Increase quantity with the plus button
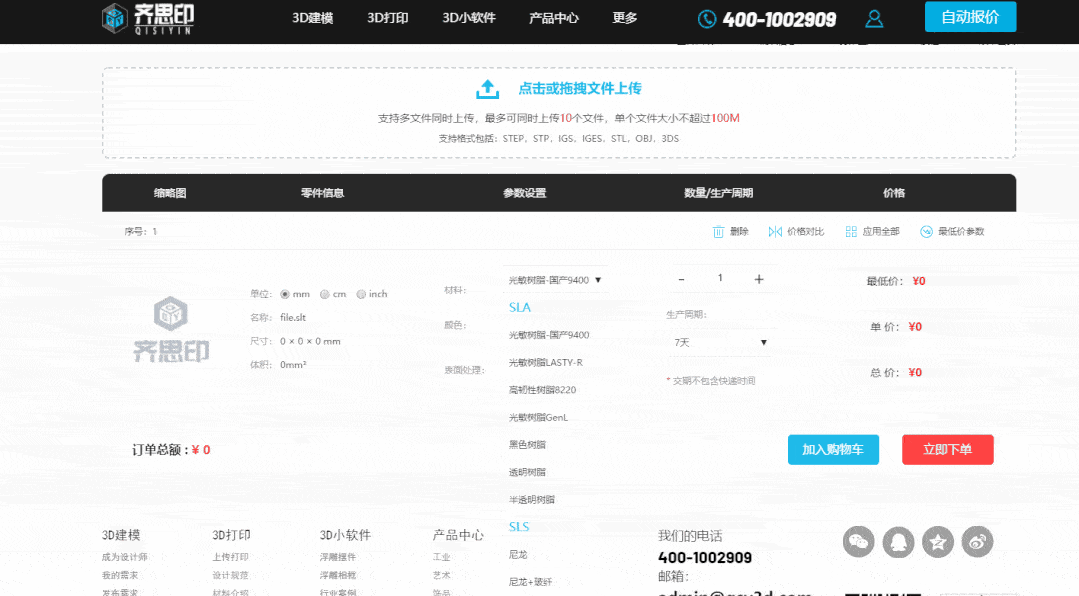 (759, 279)
